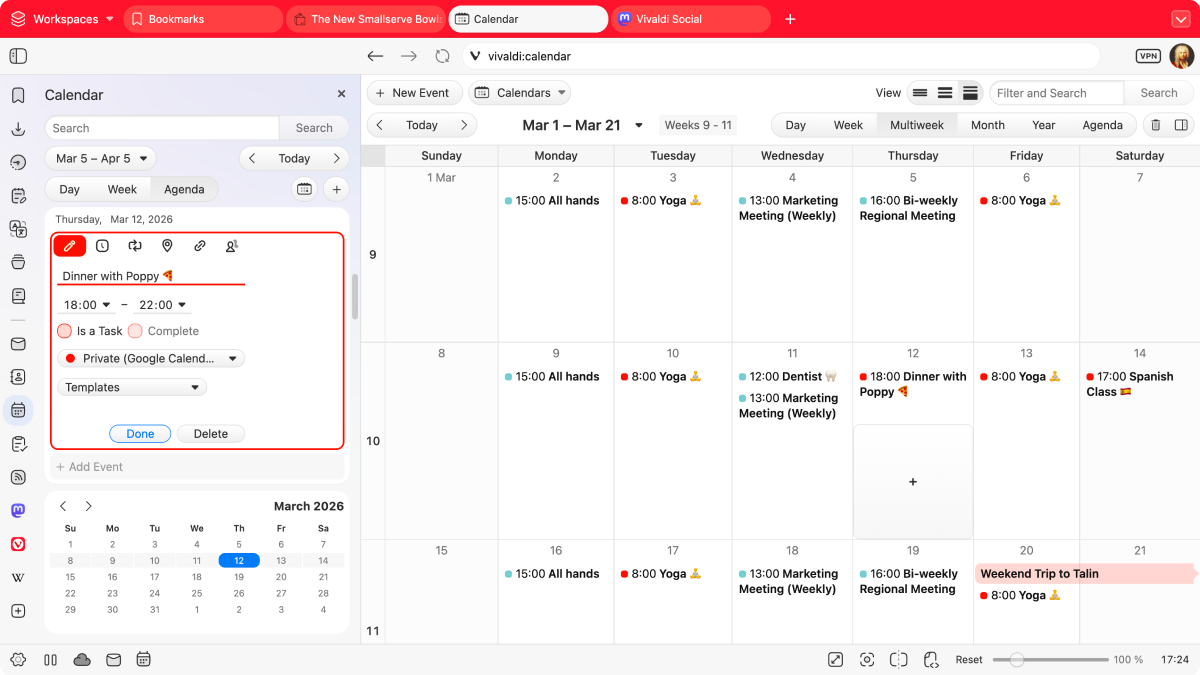
Task: Switch to the Month view tab
Action: point(987,125)
